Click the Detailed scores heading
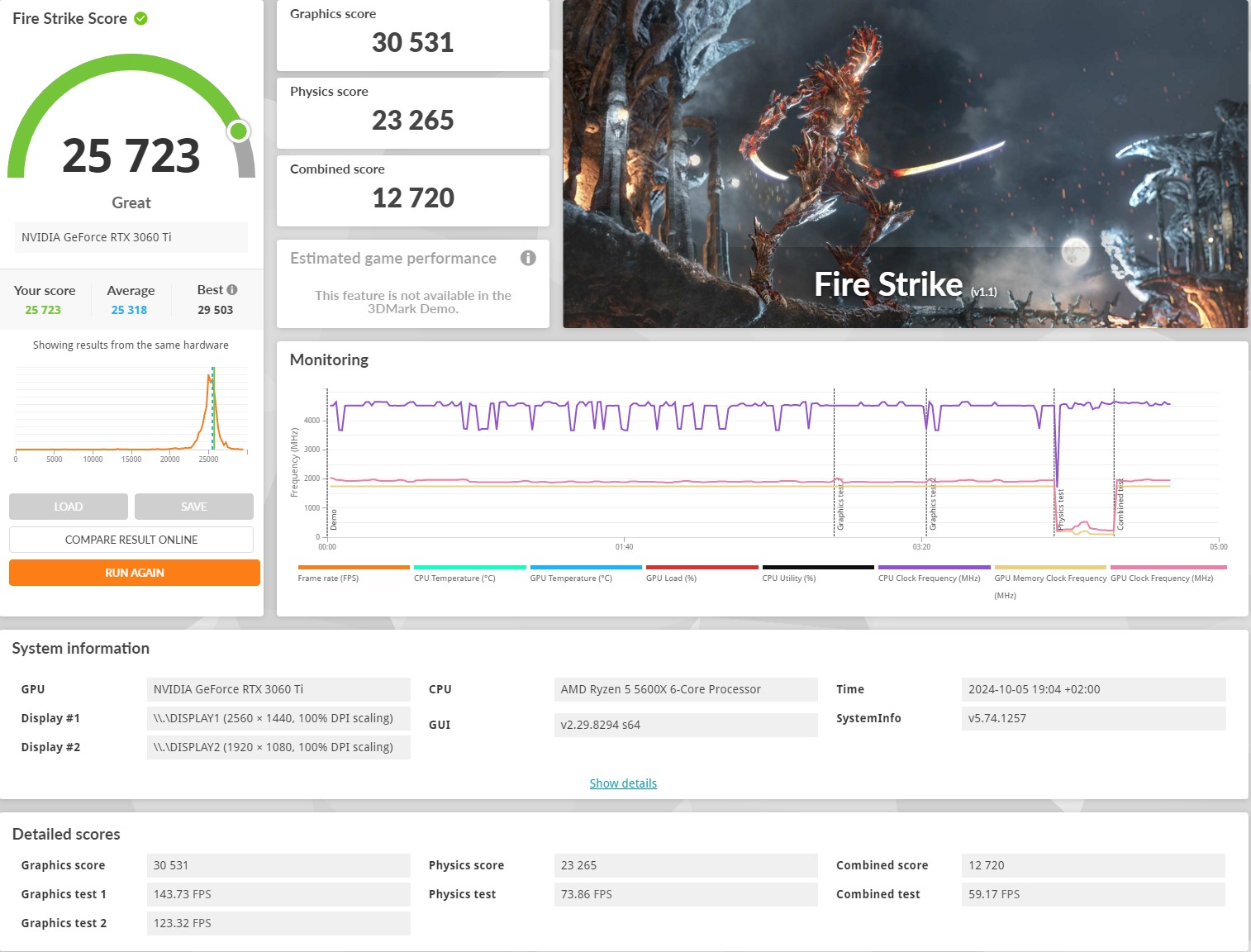 pyautogui.click(x=66, y=834)
